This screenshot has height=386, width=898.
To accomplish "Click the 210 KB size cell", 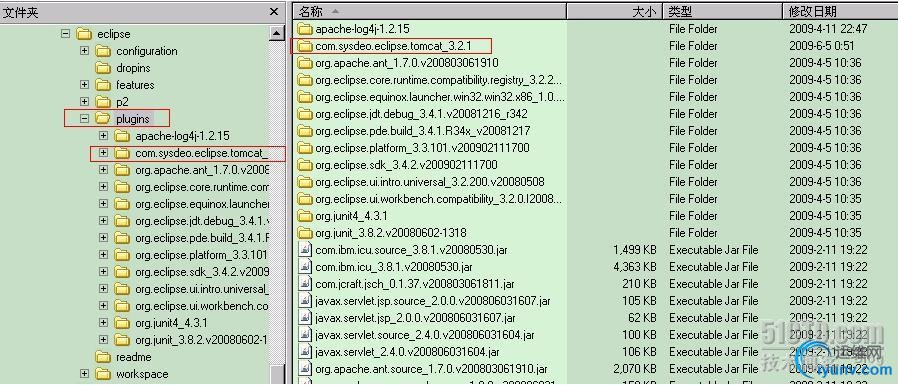I will tap(640, 283).
